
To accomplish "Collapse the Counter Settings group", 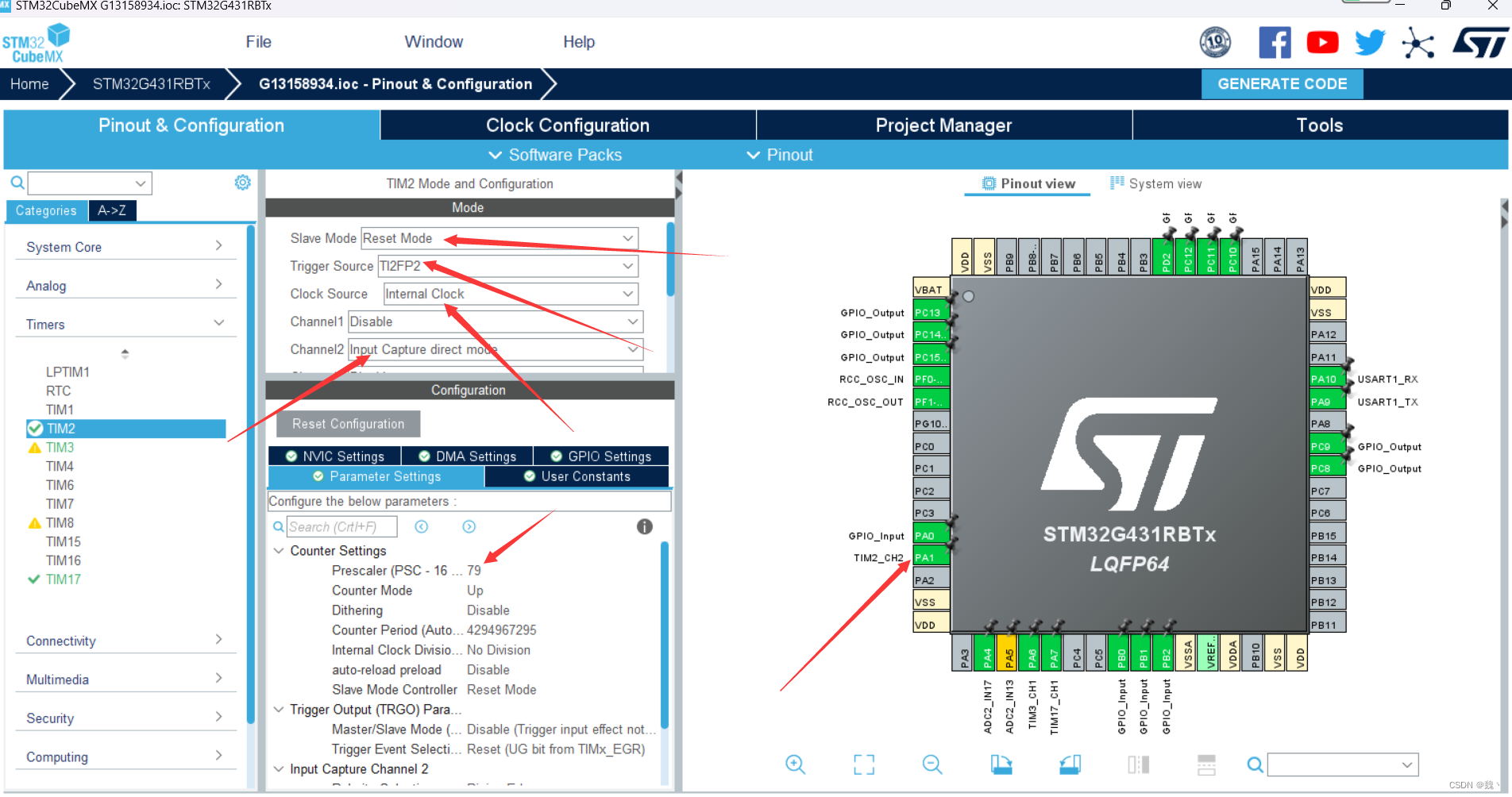I will pos(279,551).
